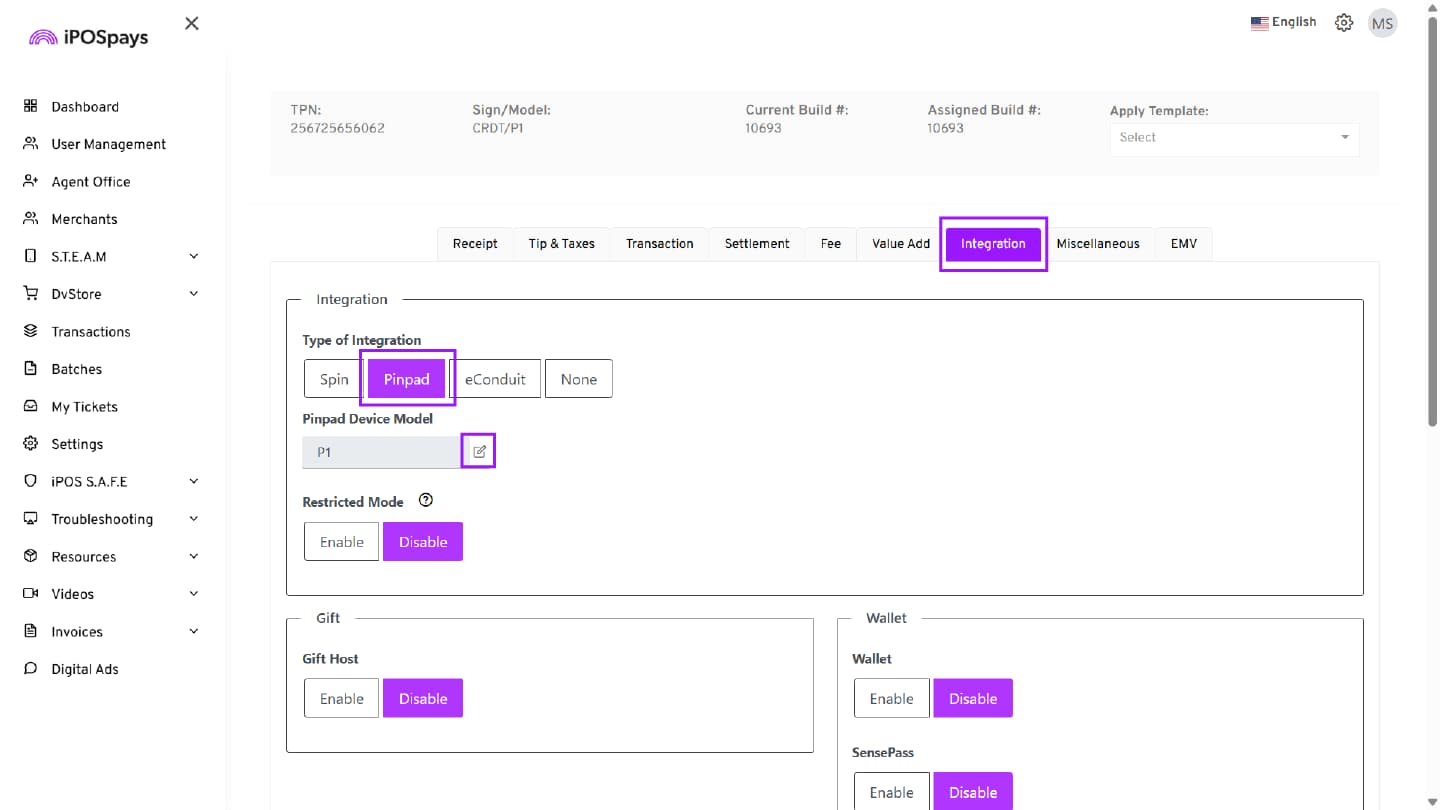
Task: Expand the Troubleshooting sidebar section
Action: pos(193,519)
